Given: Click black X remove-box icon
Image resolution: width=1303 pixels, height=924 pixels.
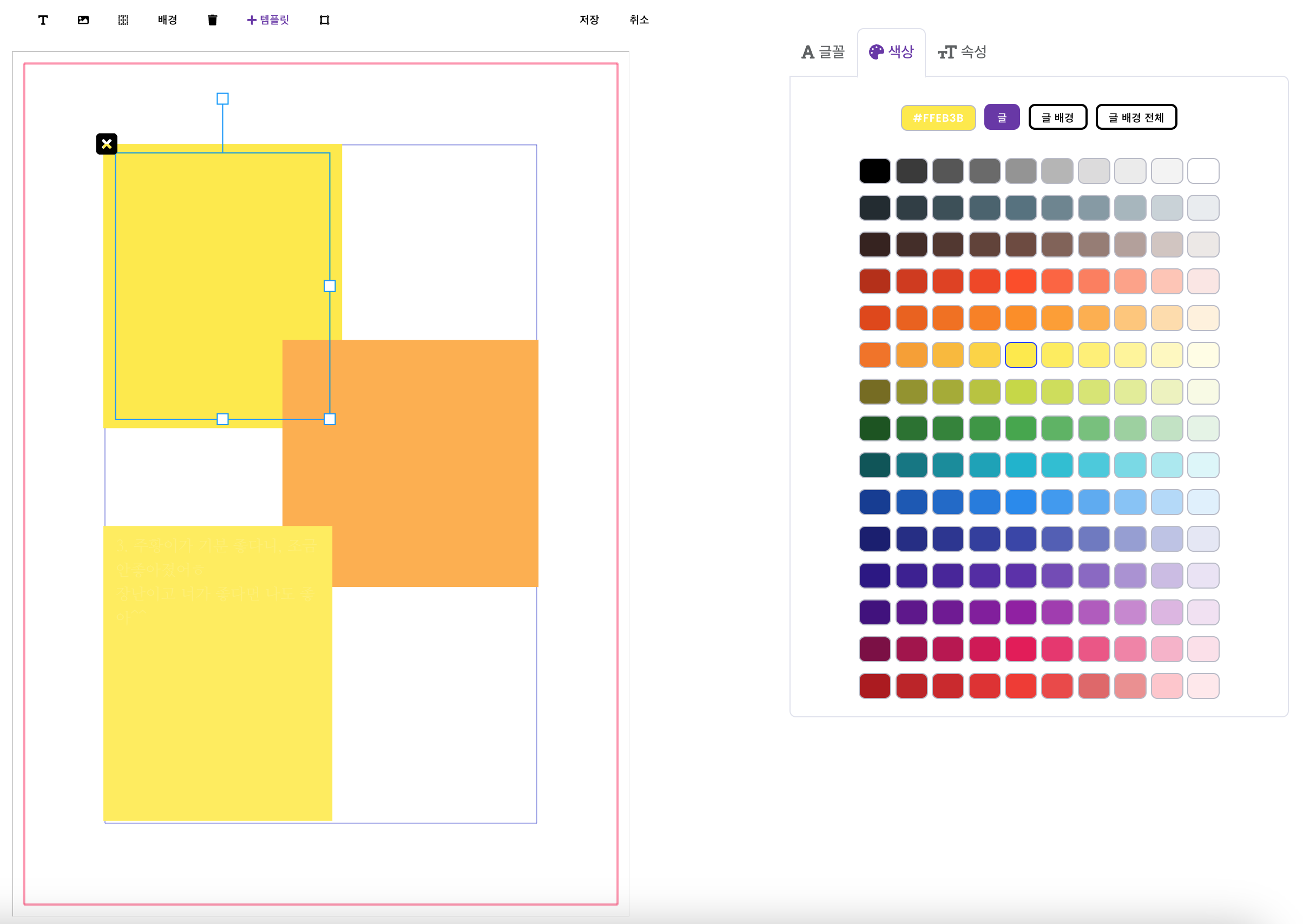Looking at the screenshot, I should pyautogui.click(x=107, y=144).
